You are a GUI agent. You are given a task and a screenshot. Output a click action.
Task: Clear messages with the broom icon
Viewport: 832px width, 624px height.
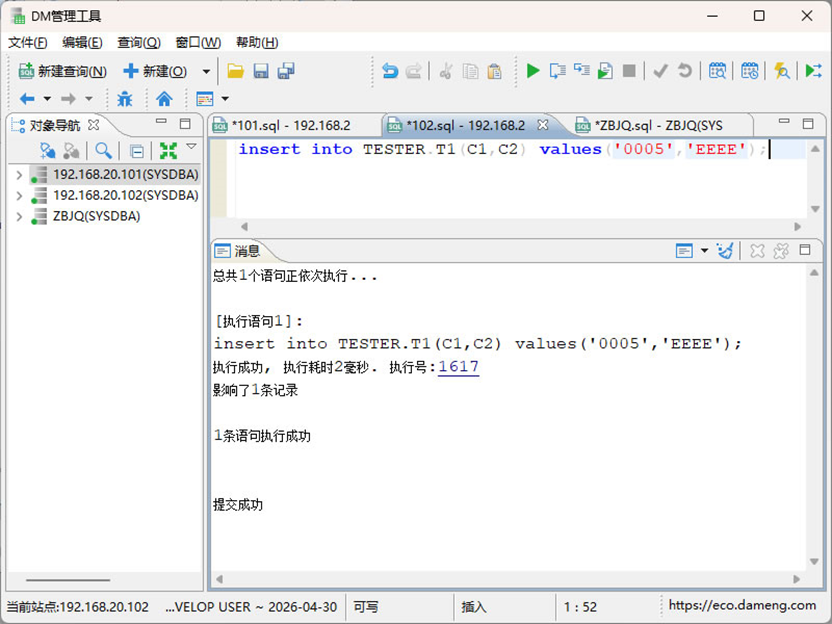coord(727,251)
